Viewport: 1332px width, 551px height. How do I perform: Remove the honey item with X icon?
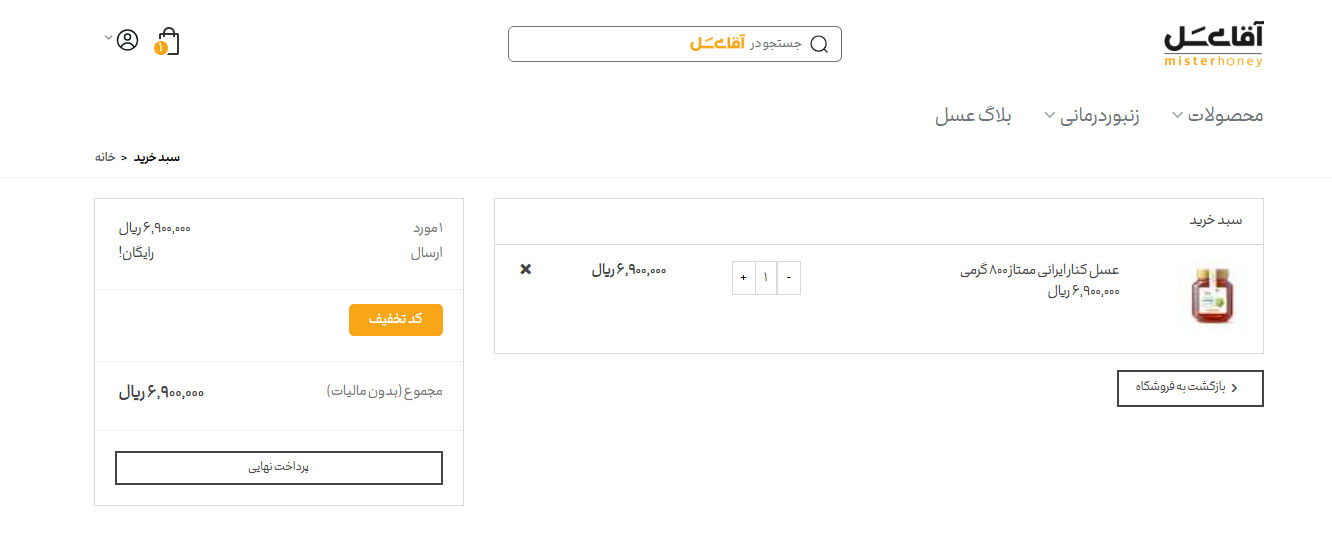tap(526, 269)
